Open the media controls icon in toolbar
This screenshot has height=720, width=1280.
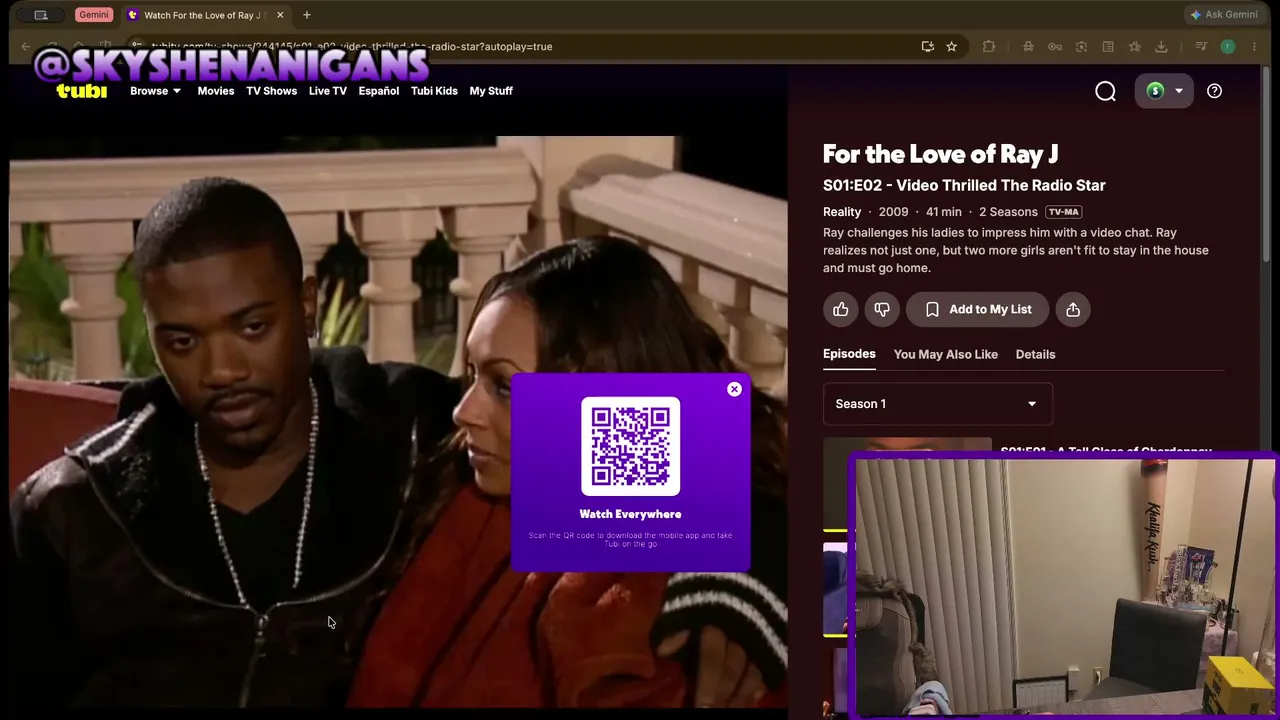[x=1201, y=46]
